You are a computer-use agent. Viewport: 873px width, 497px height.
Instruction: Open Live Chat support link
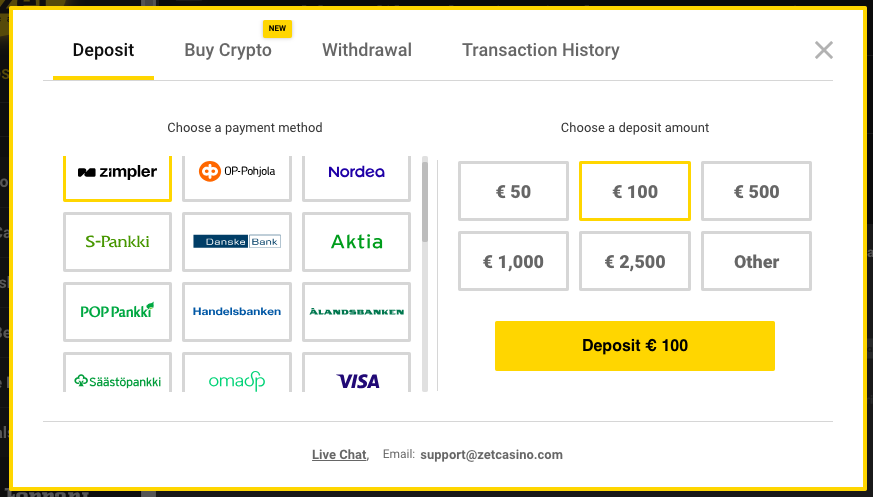[x=339, y=455]
